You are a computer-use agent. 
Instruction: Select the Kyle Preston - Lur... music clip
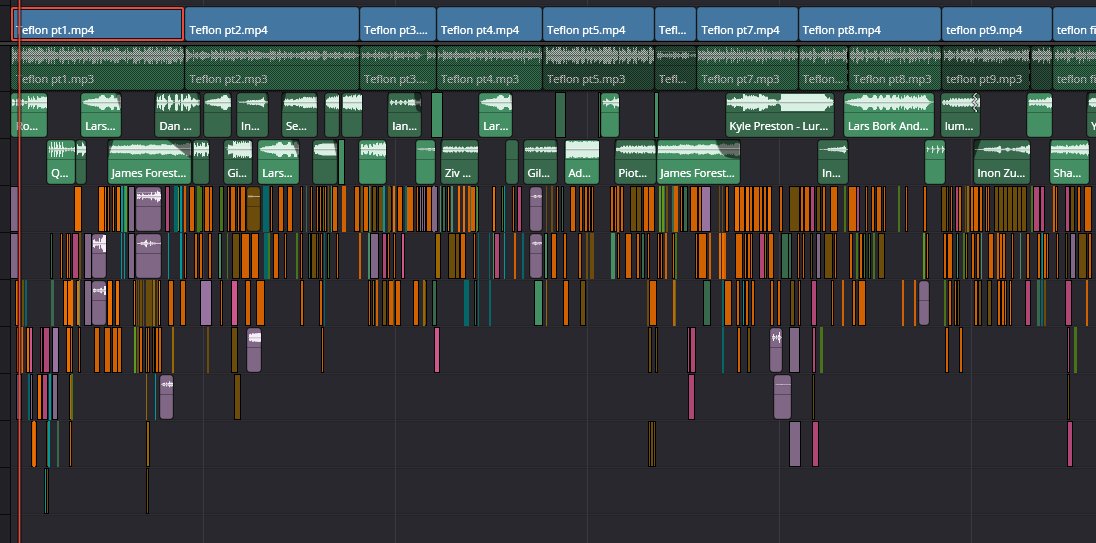click(779, 115)
